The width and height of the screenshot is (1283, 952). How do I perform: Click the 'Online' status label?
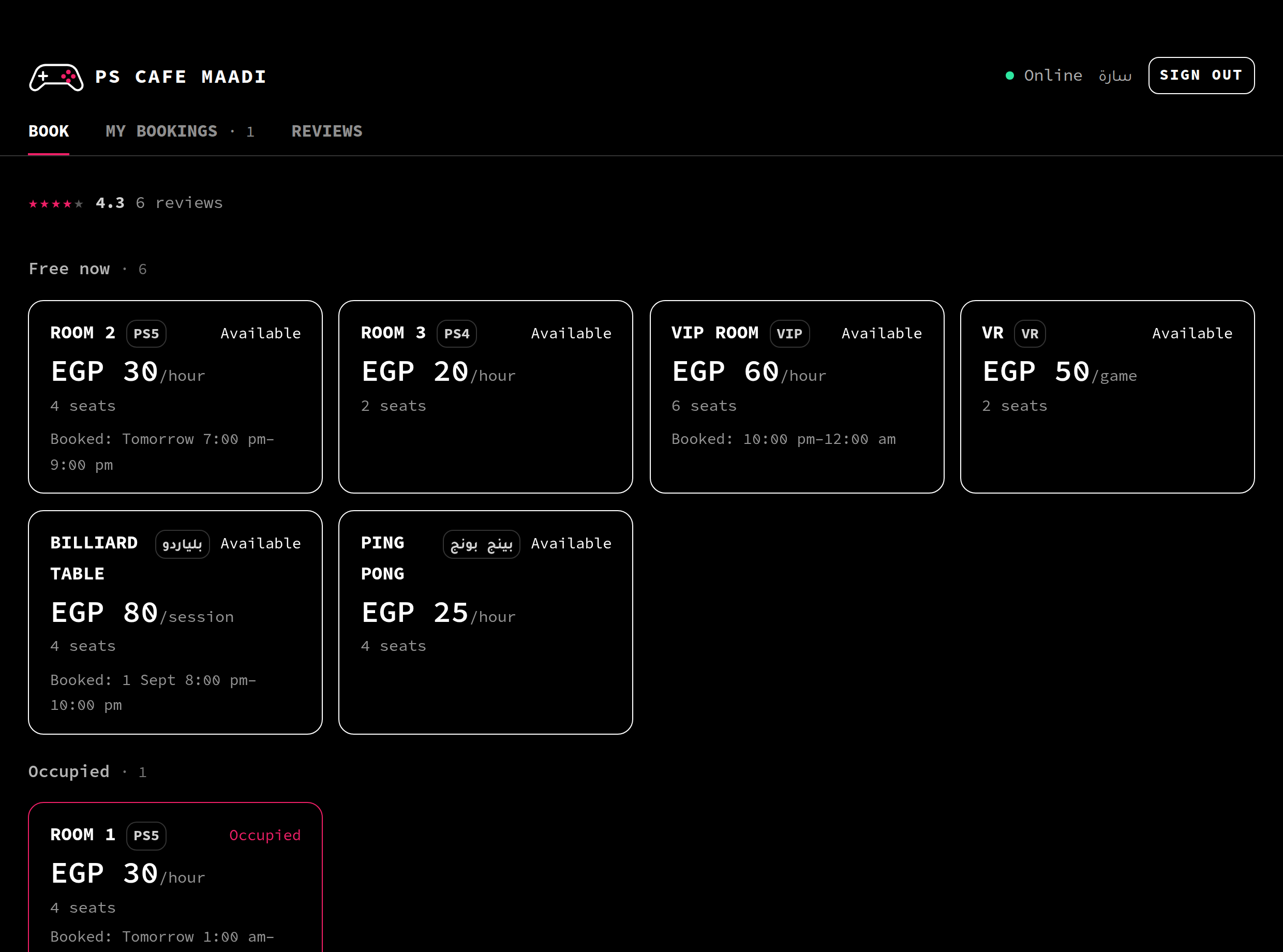click(x=1053, y=76)
